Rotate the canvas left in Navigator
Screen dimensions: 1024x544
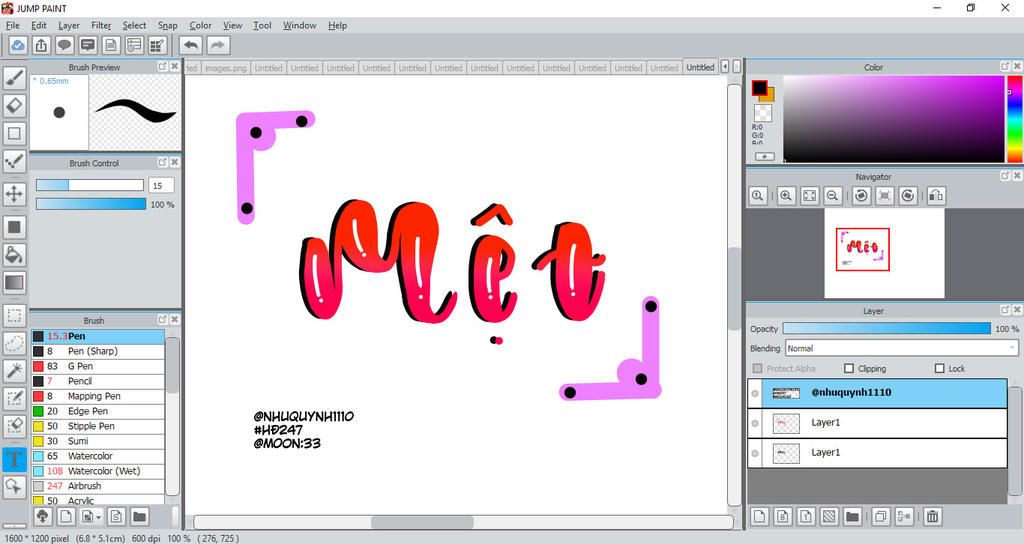pyautogui.click(x=861, y=195)
